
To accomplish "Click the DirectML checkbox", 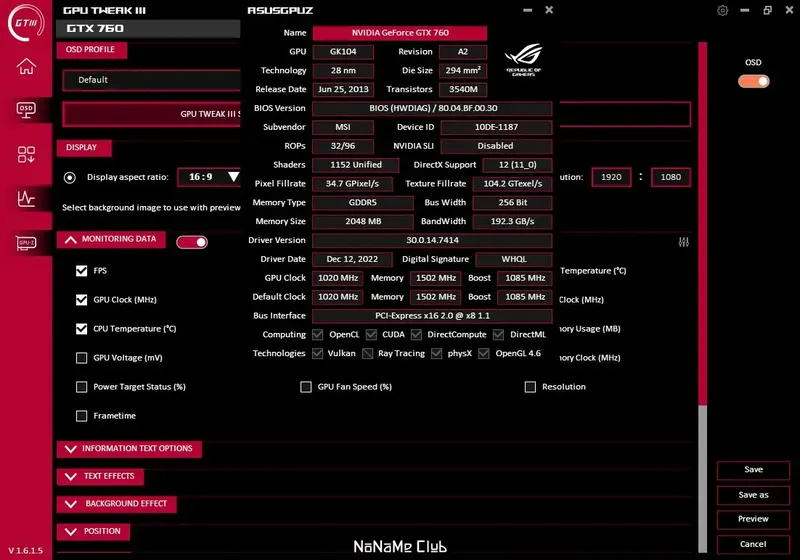I will click(498, 335).
